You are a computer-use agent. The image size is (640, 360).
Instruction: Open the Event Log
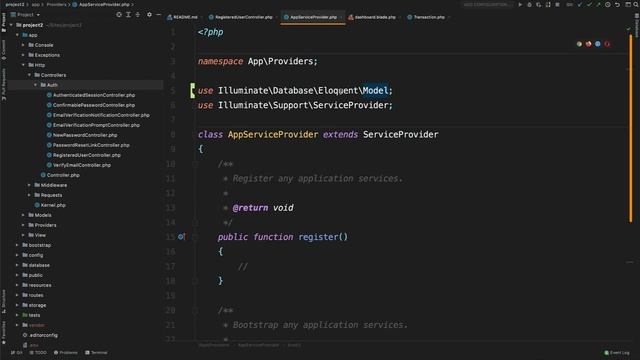click(x=617, y=353)
